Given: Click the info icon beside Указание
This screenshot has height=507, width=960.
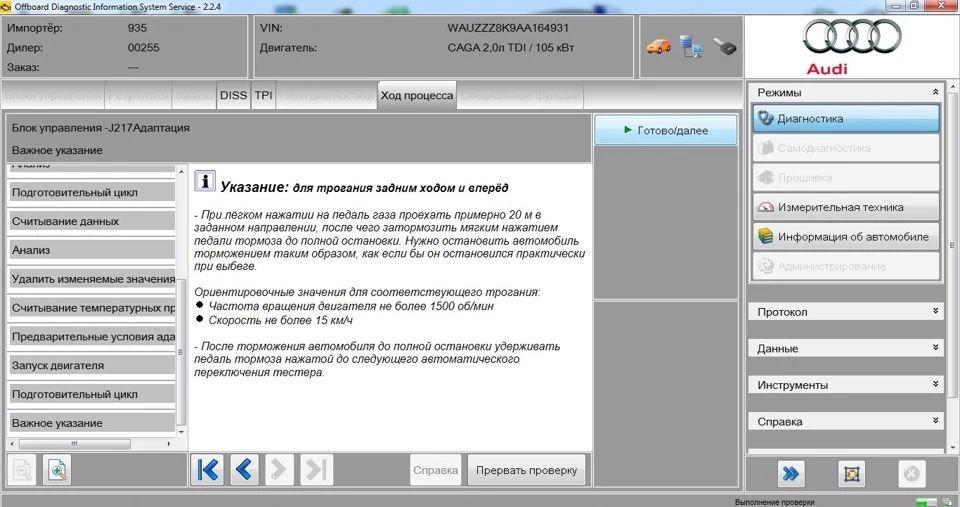Looking at the screenshot, I should (x=205, y=181).
